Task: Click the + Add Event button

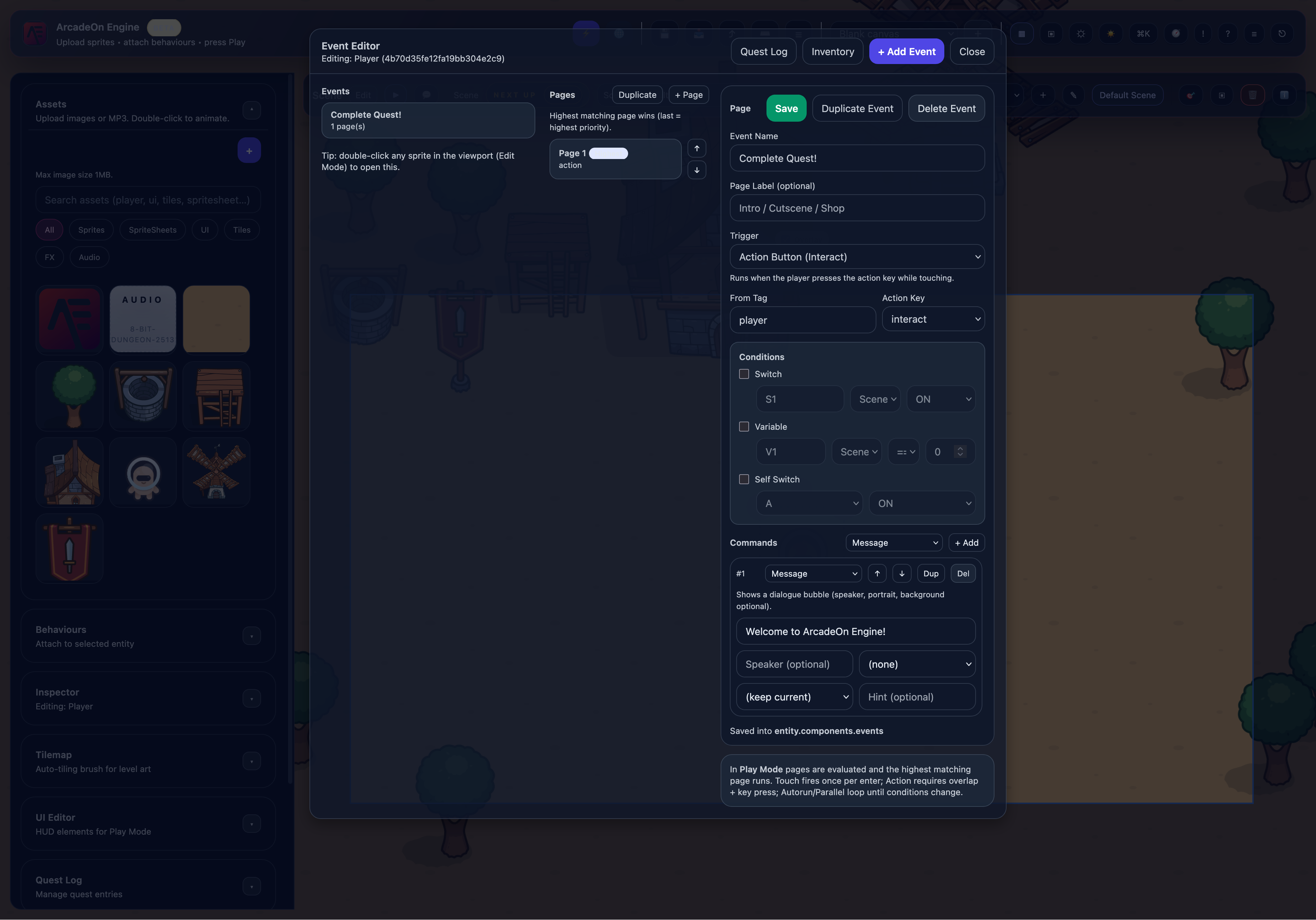Action: pyautogui.click(x=906, y=51)
